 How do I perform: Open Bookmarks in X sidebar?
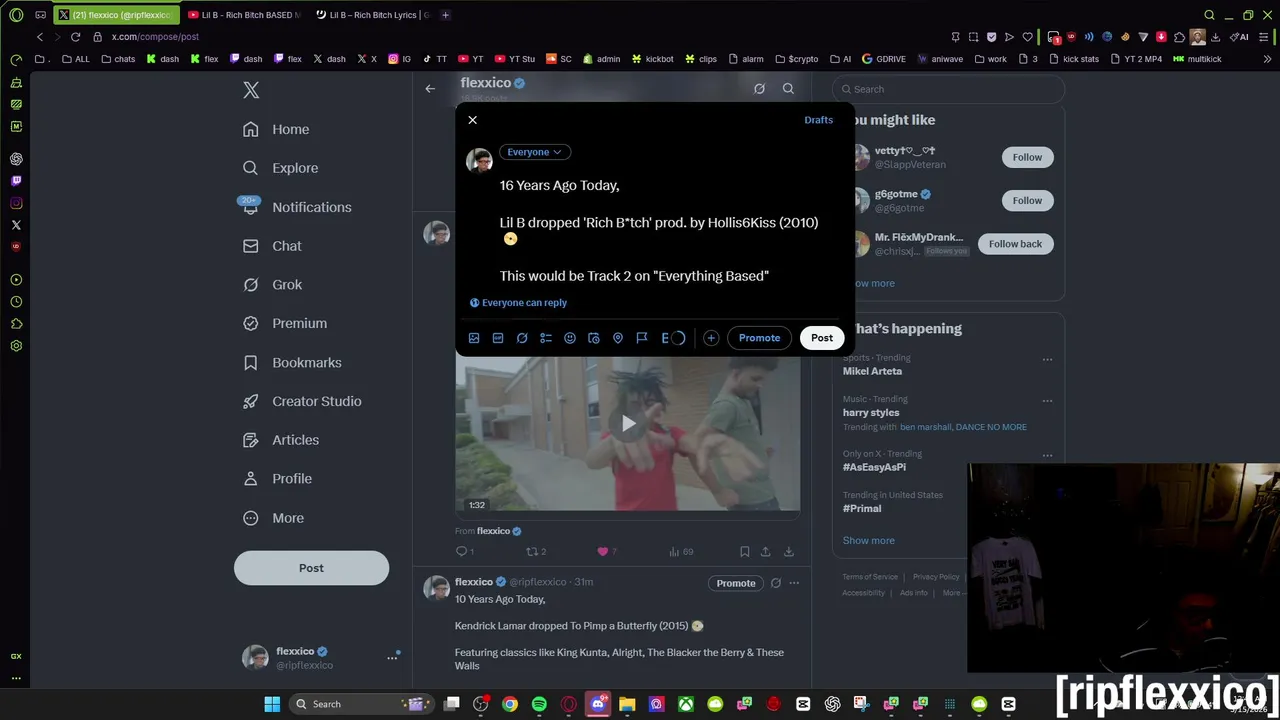click(x=292, y=362)
